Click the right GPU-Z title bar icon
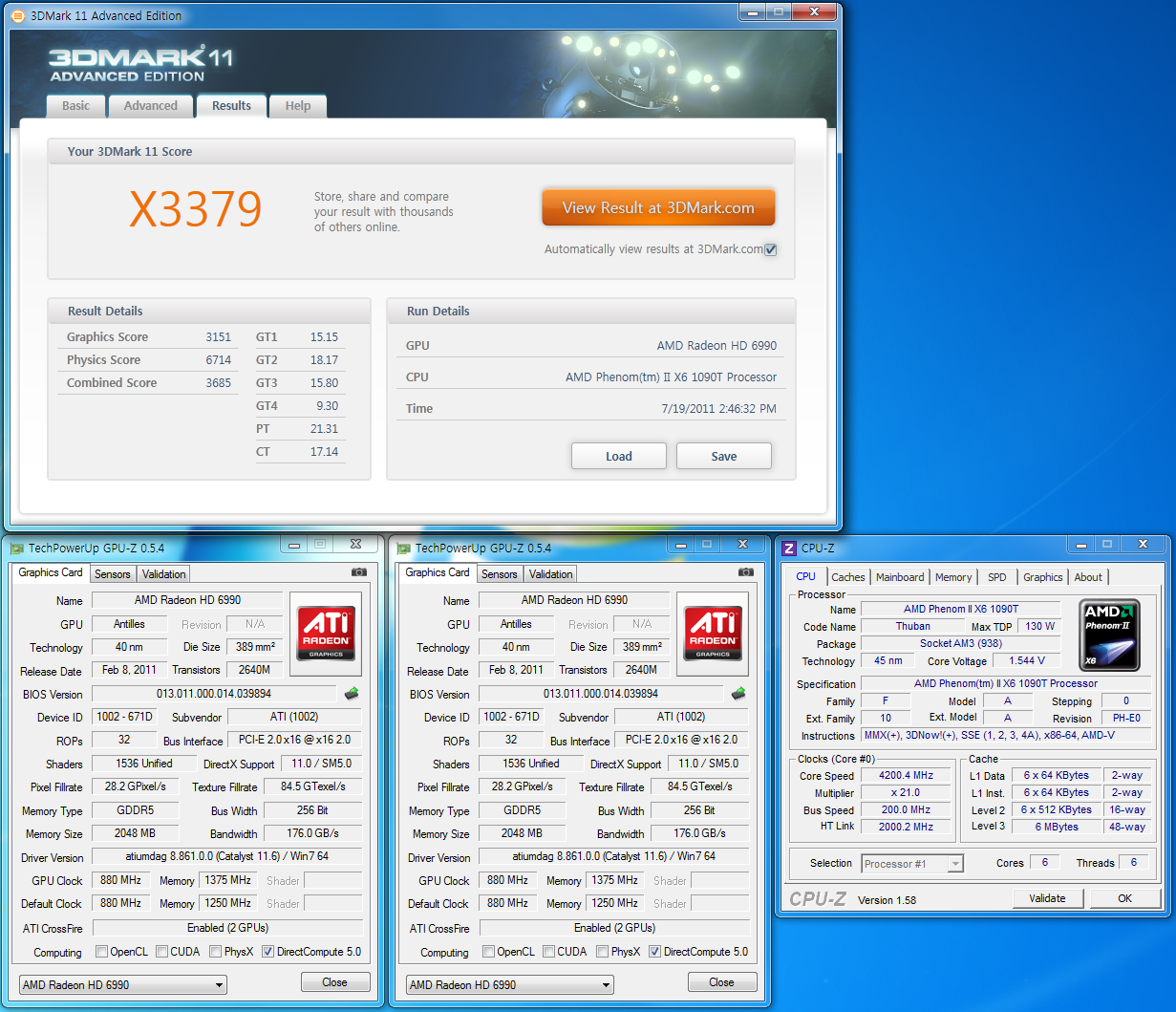This screenshot has width=1176, height=1012. click(x=404, y=549)
